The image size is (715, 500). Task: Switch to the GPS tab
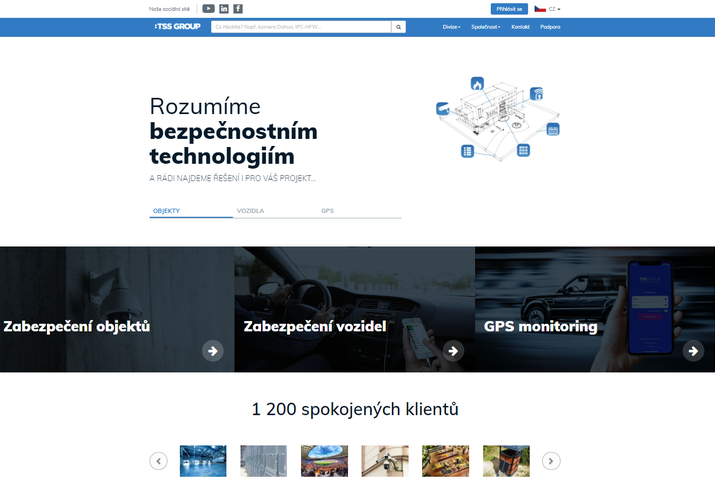click(327, 211)
